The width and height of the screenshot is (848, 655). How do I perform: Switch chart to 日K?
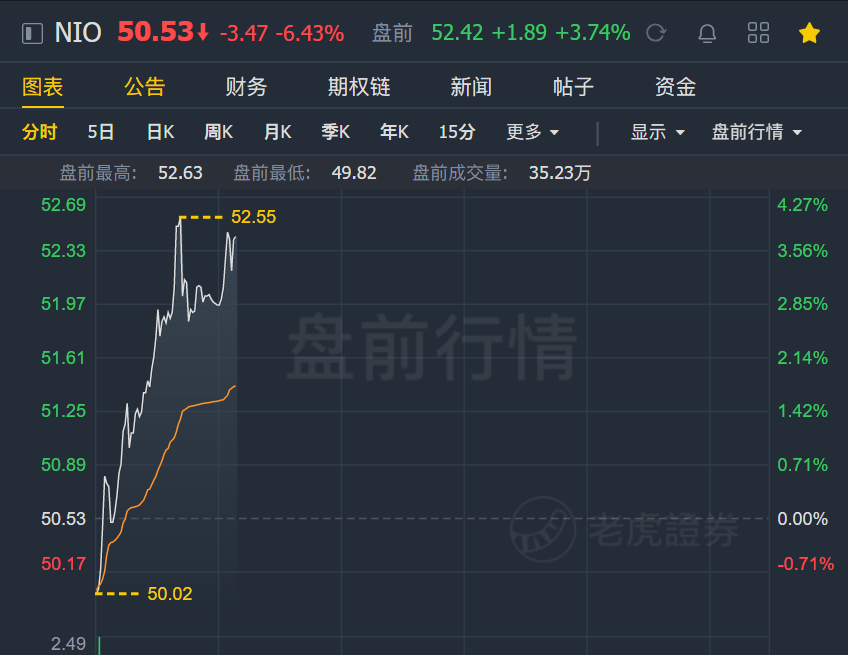pyautogui.click(x=161, y=132)
